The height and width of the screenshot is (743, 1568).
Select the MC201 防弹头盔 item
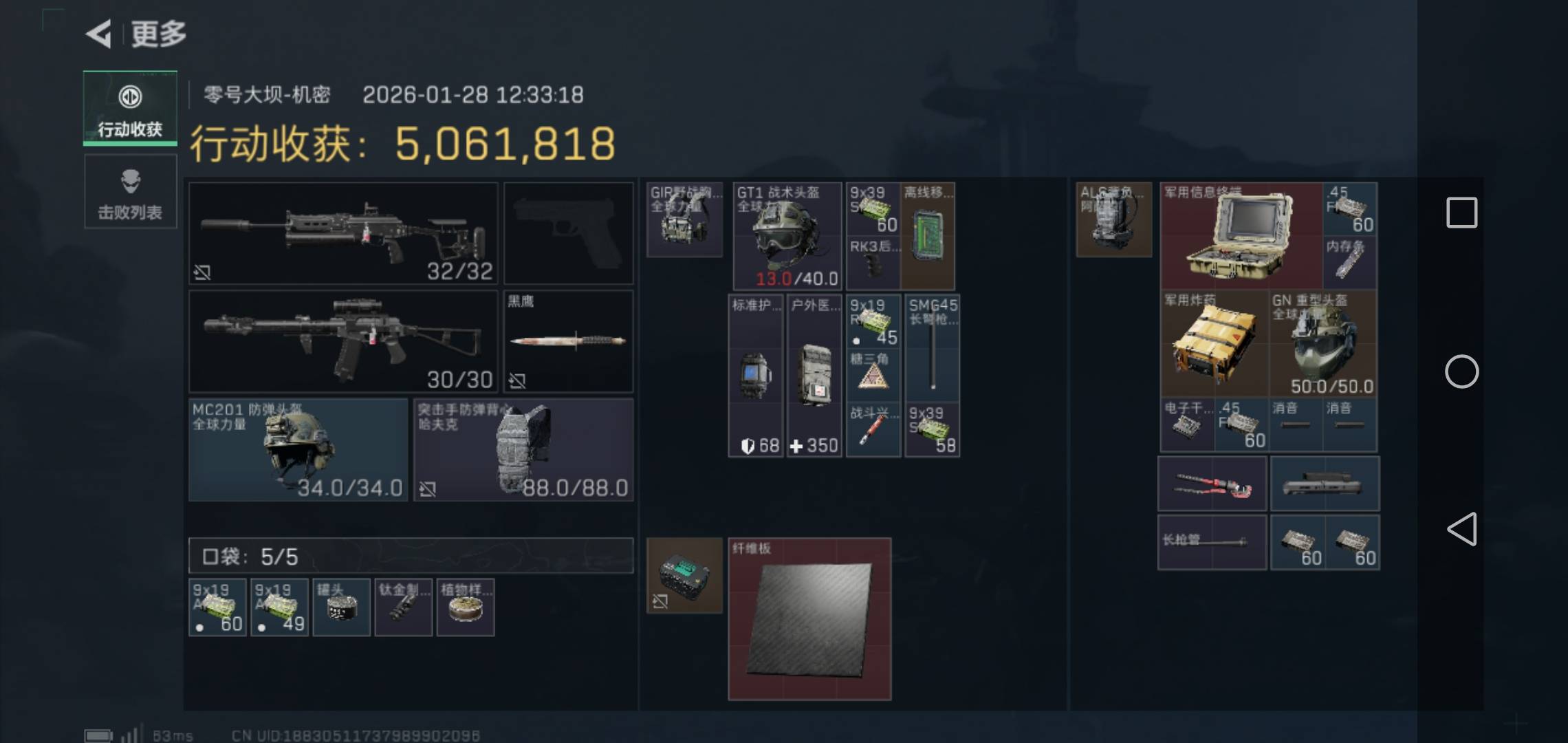(298, 450)
